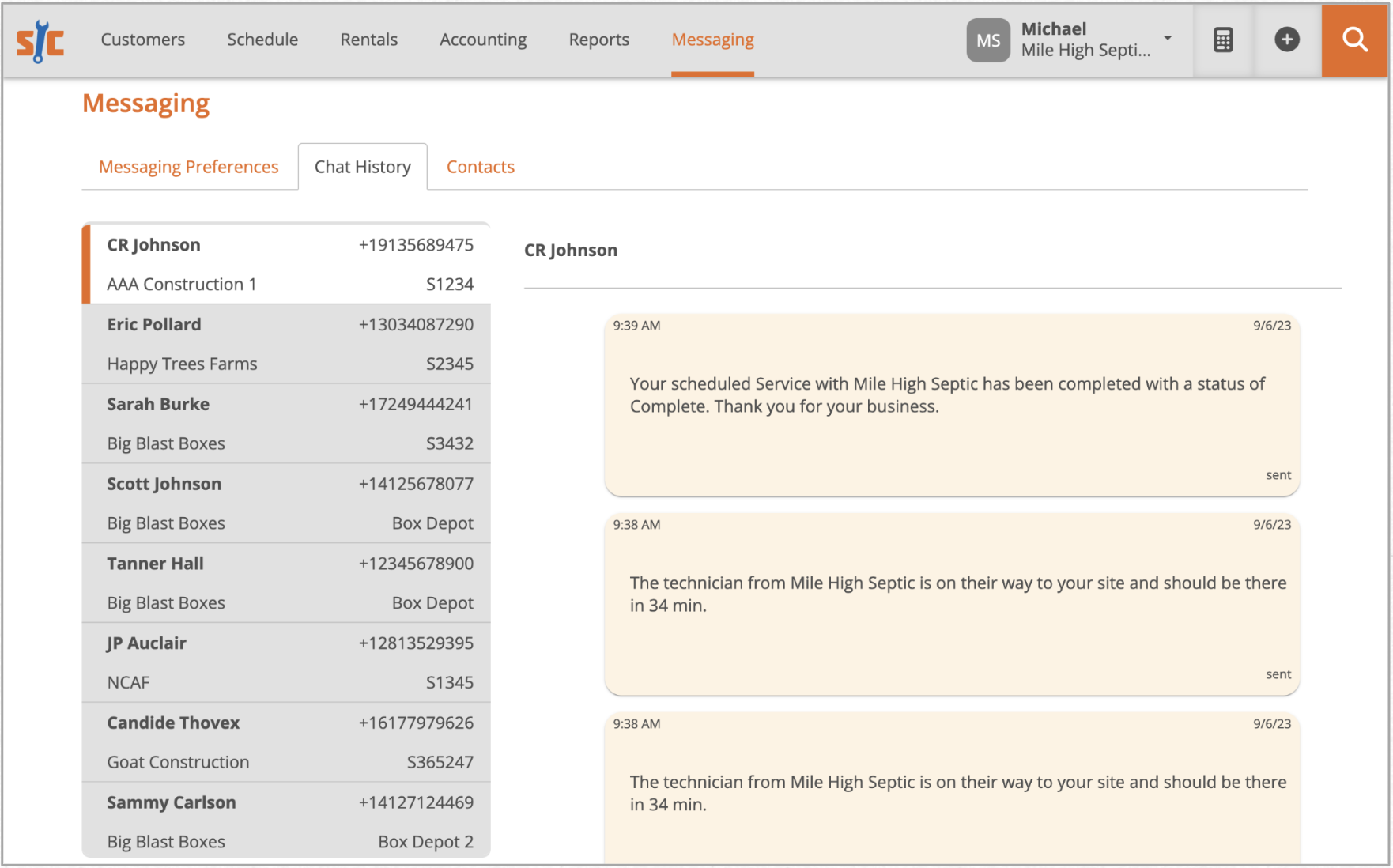This screenshot has height=868, width=1393.
Task: Select the Candide Thovex conversation
Action: click(x=286, y=742)
